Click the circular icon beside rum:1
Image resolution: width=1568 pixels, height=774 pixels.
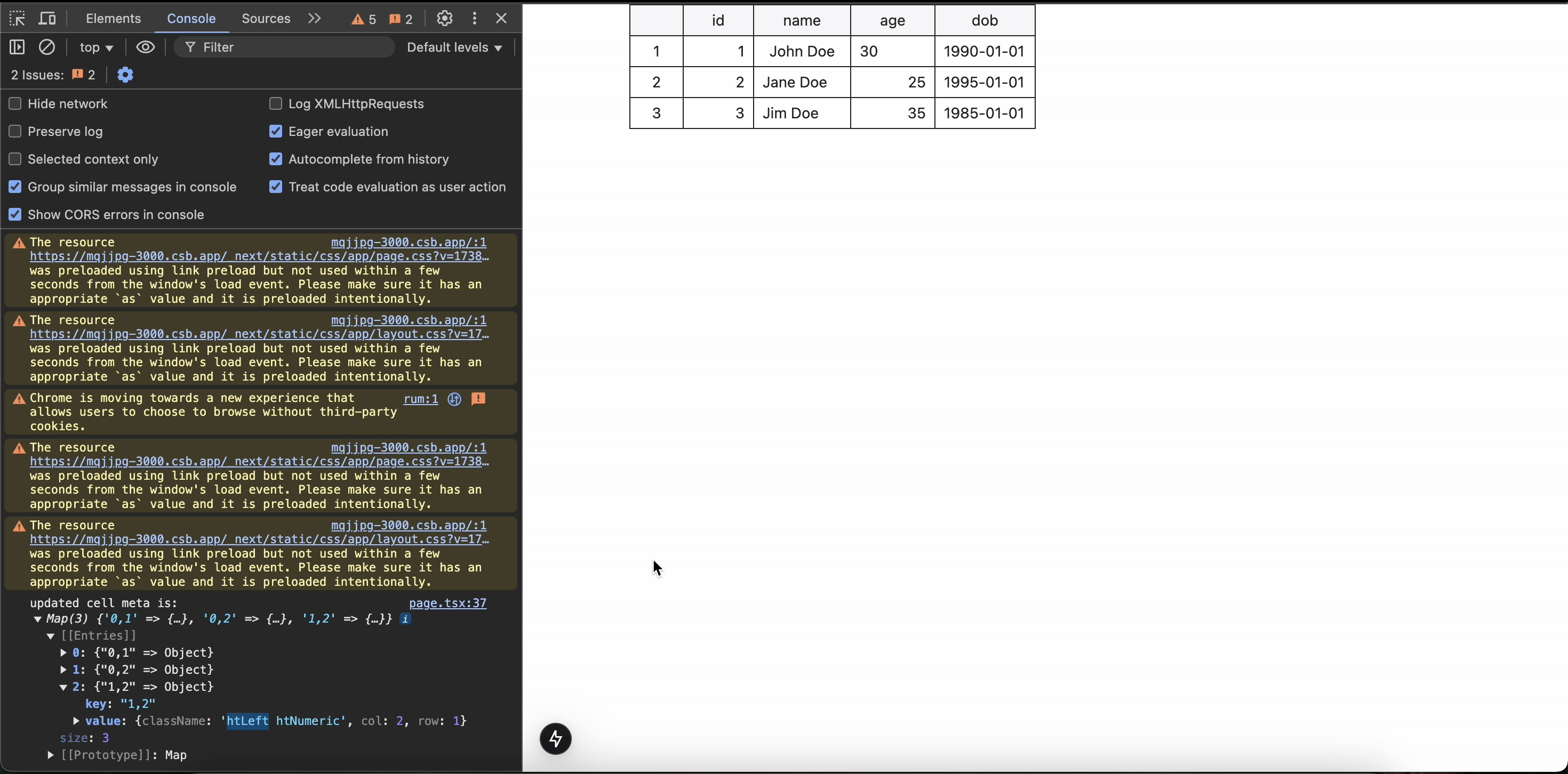pos(454,399)
